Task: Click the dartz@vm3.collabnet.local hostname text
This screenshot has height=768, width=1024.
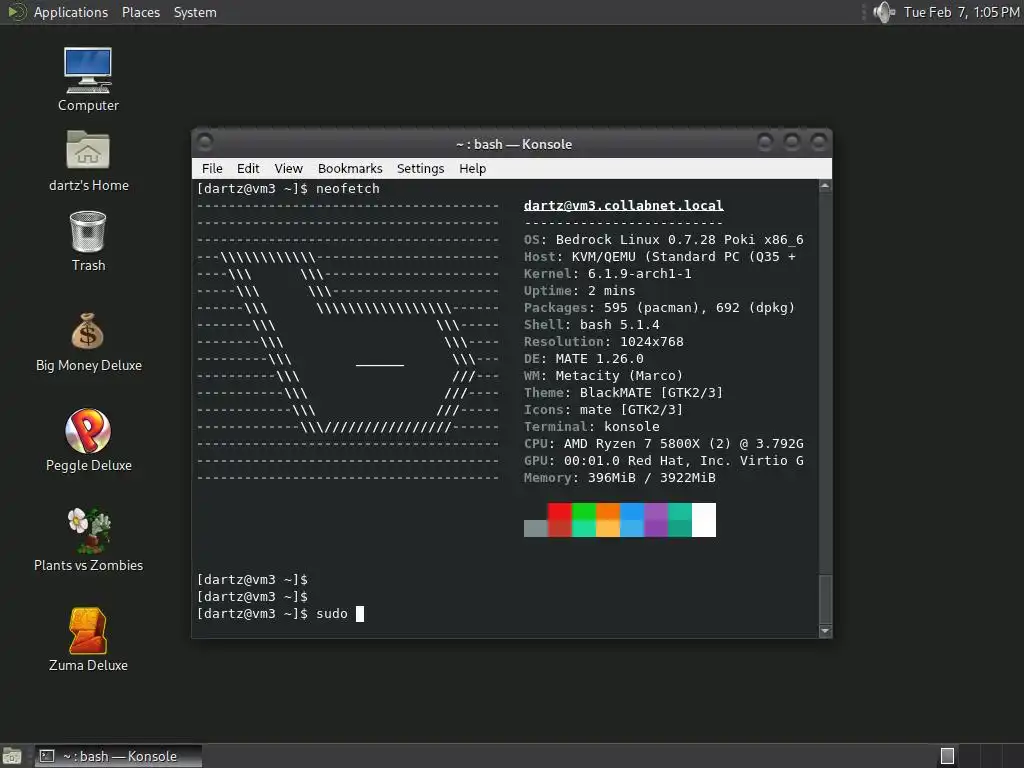Action: (x=624, y=206)
